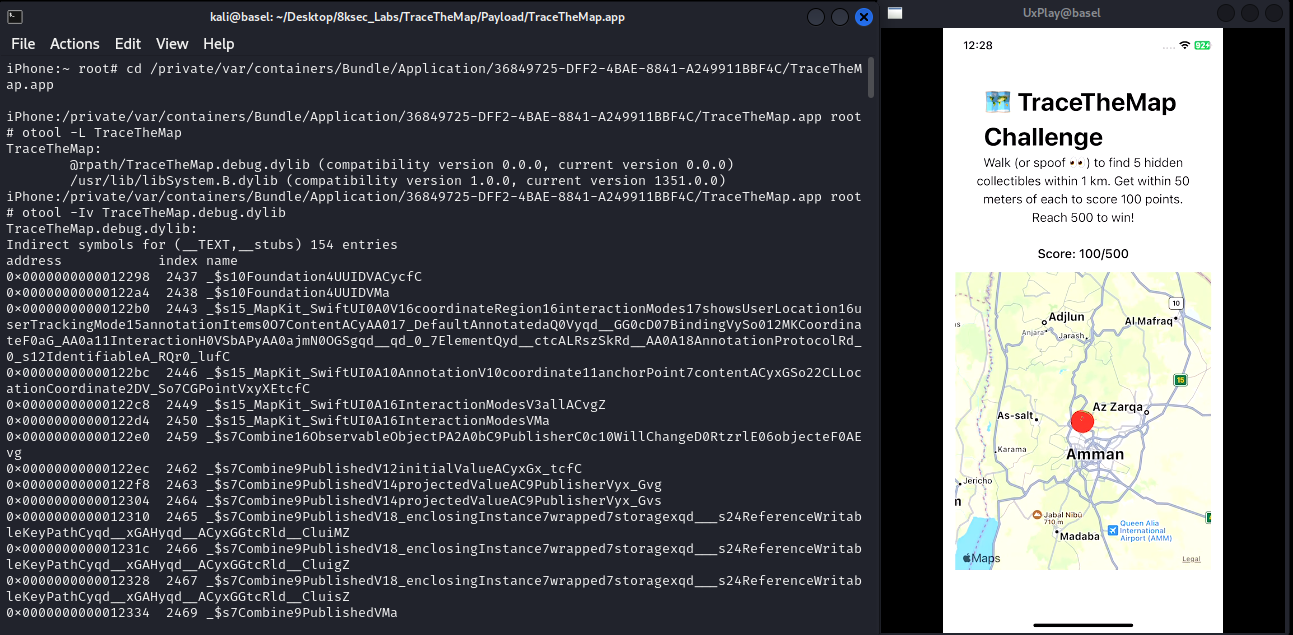Tap the iPhone home indicator bar
The height and width of the screenshot is (635, 1293).
pos(1082,626)
